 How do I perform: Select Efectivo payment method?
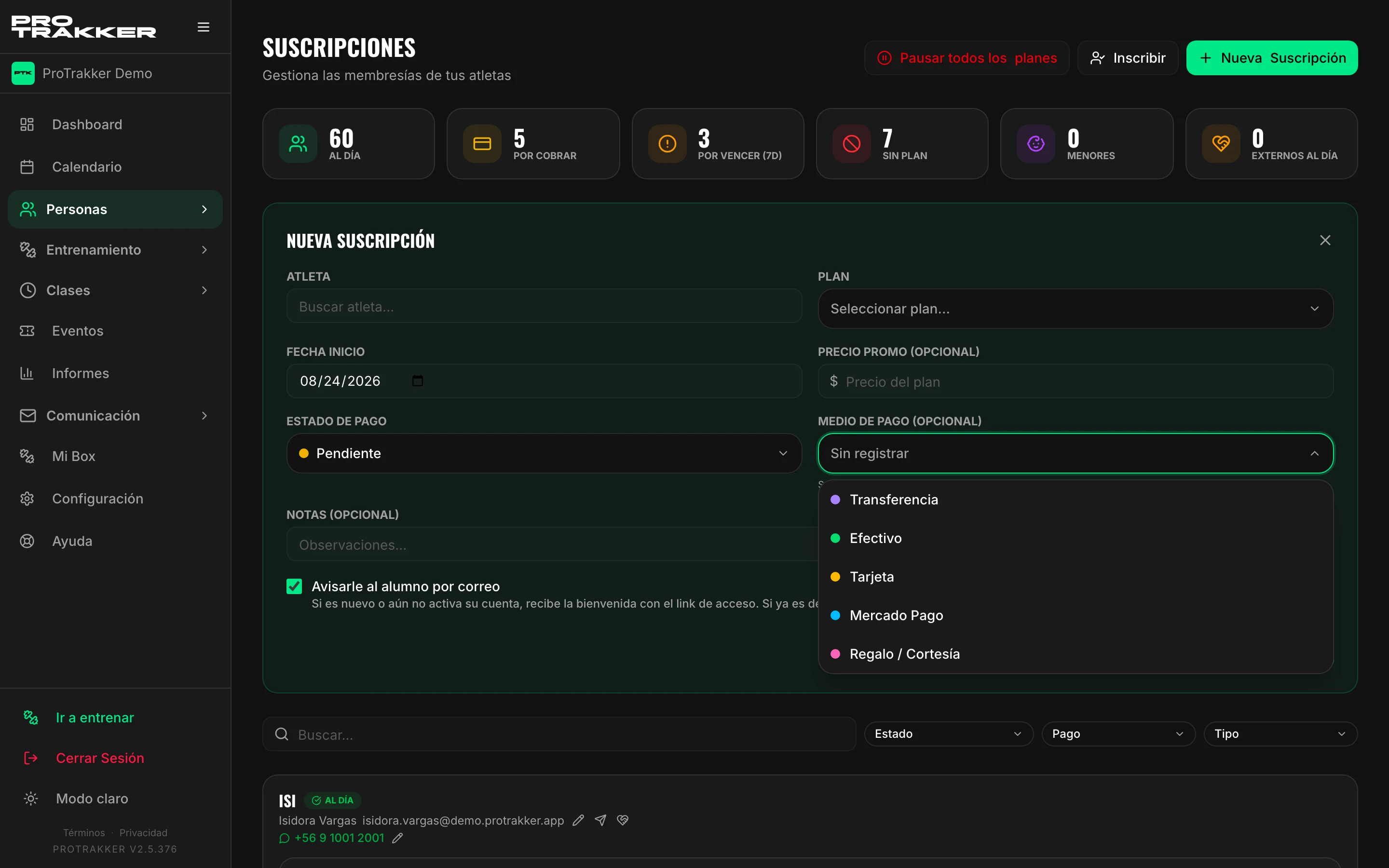pyautogui.click(x=1075, y=538)
